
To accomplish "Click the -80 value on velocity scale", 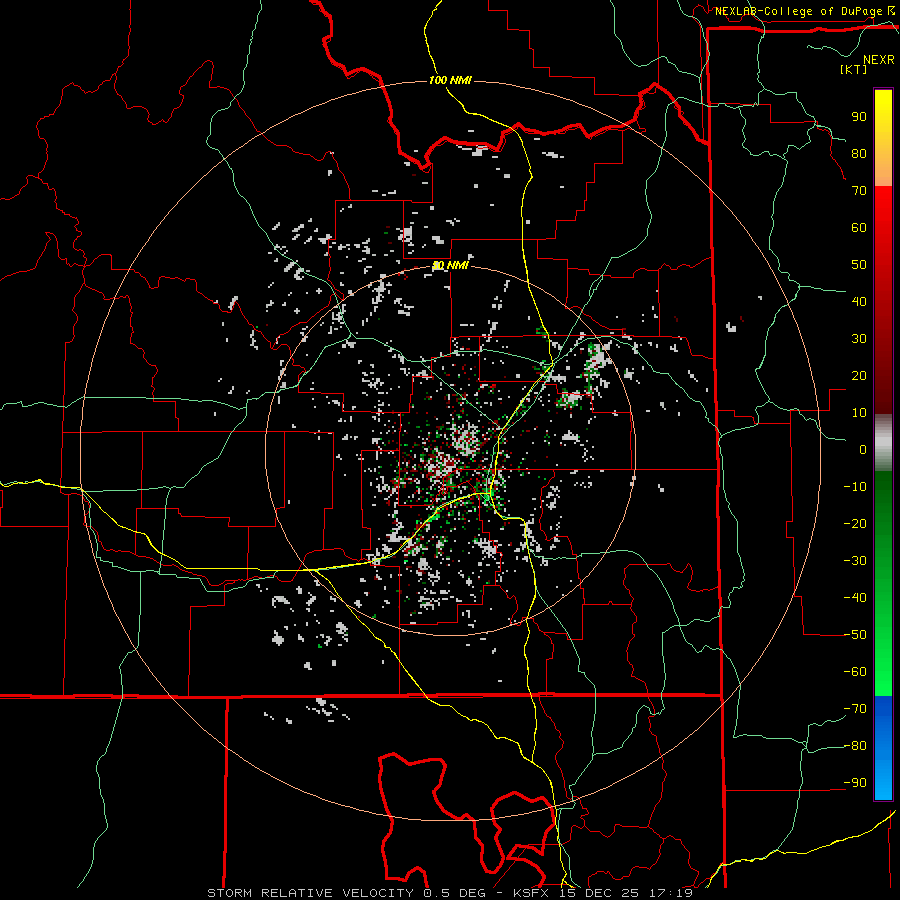I will 855,746.
